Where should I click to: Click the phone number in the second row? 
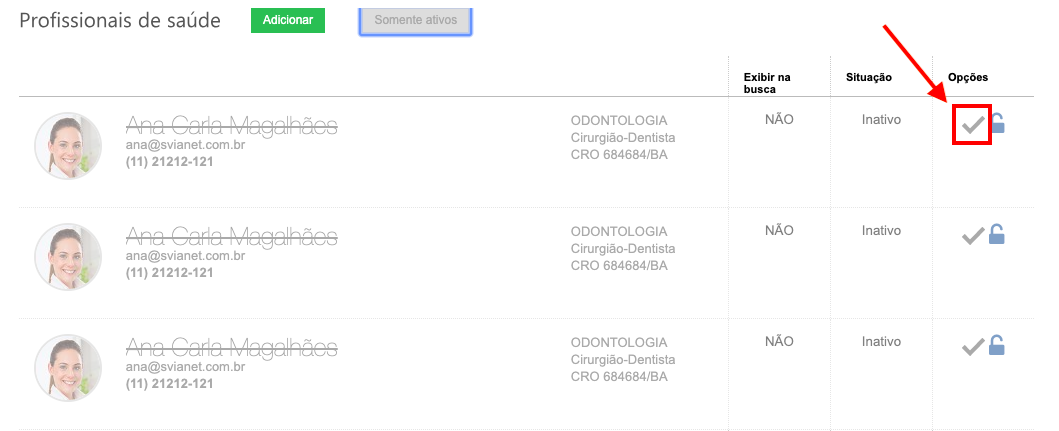(x=170, y=272)
